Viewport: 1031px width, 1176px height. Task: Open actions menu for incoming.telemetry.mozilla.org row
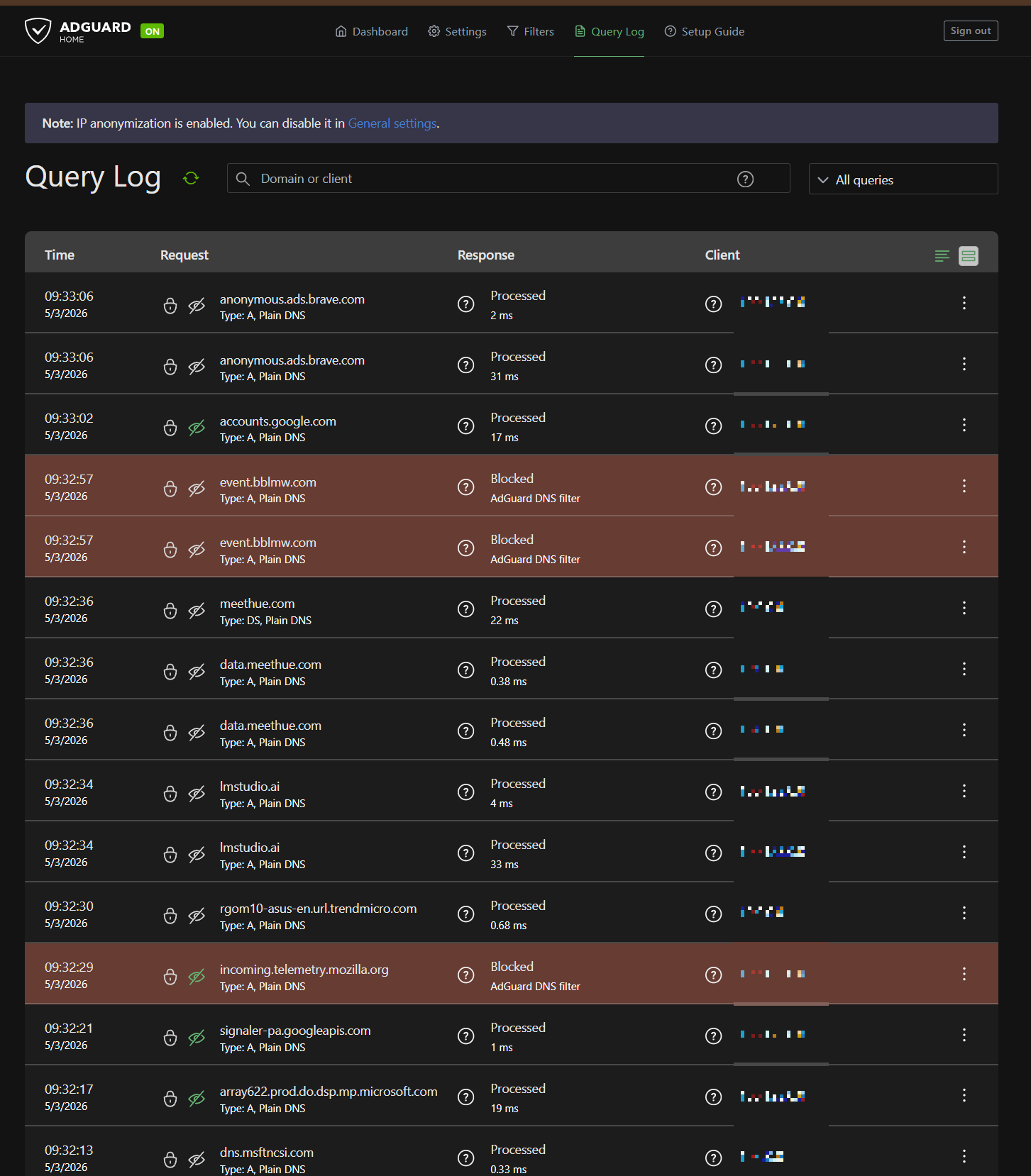click(964, 974)
